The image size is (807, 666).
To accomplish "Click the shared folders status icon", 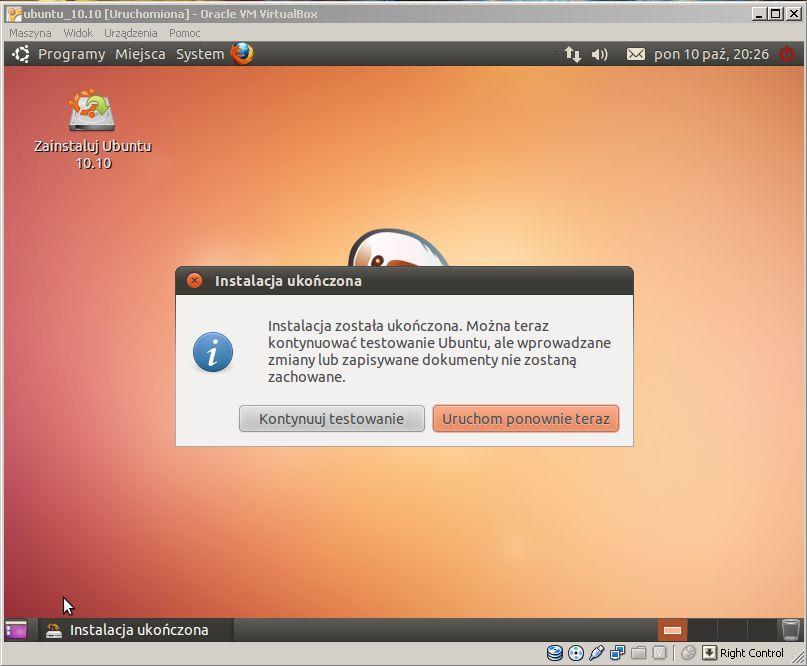I will (x=638, y=653).
